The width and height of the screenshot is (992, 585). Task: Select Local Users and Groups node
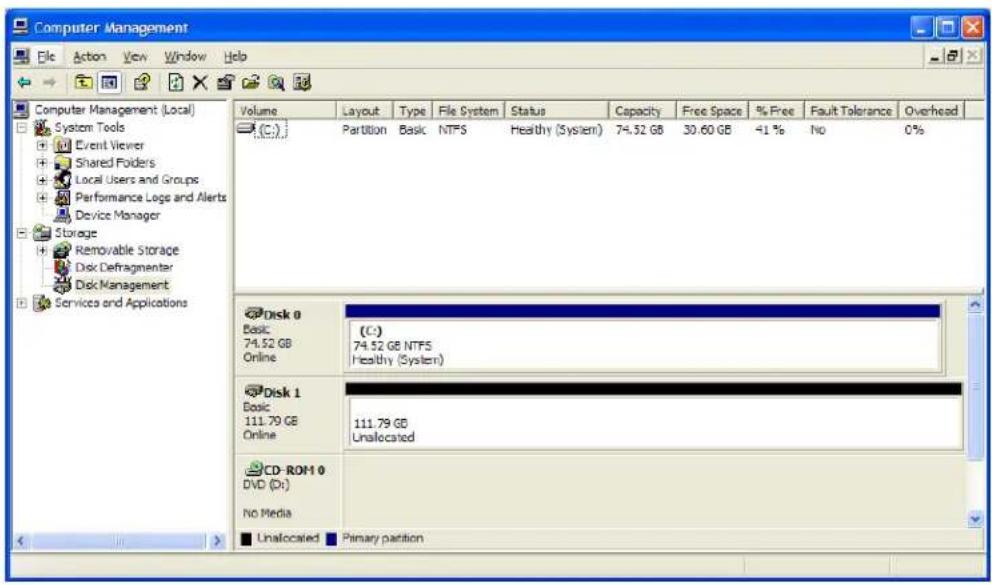pos(137,180)
